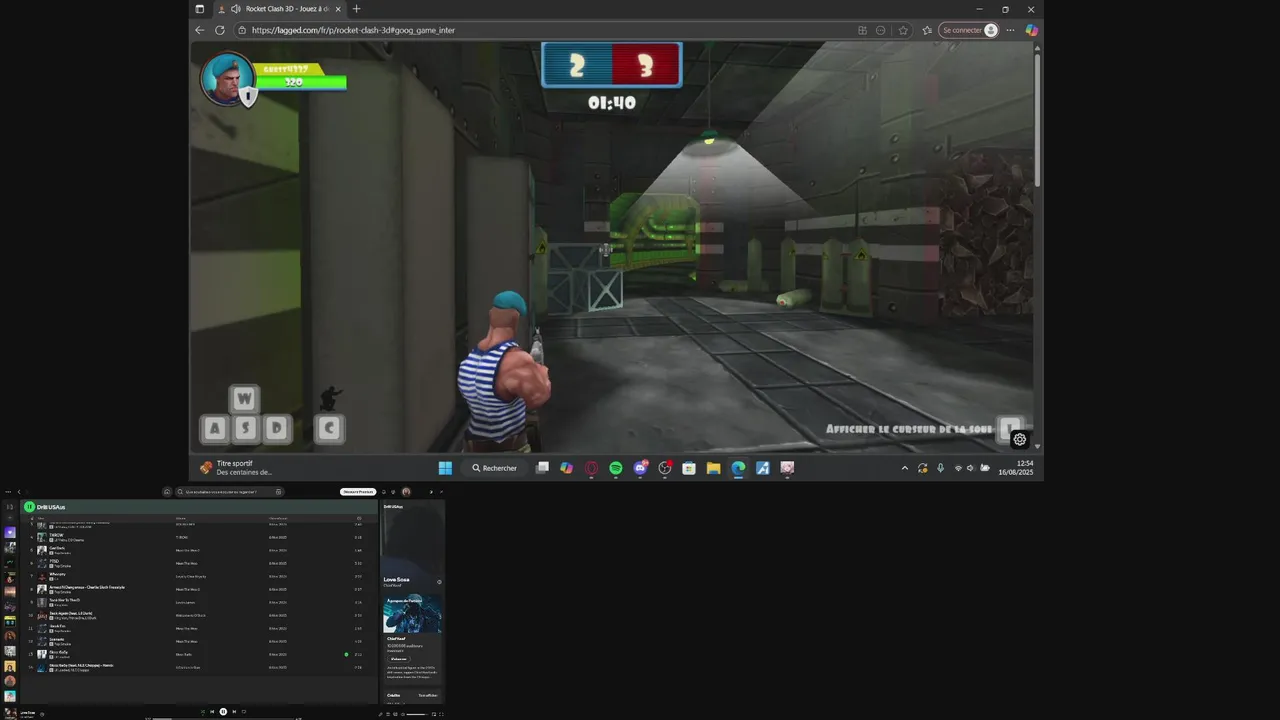This screenshot has width=1280, height=720.
Task: Click Love Sosa title in Spotify panel
Action: click(396, 579)
